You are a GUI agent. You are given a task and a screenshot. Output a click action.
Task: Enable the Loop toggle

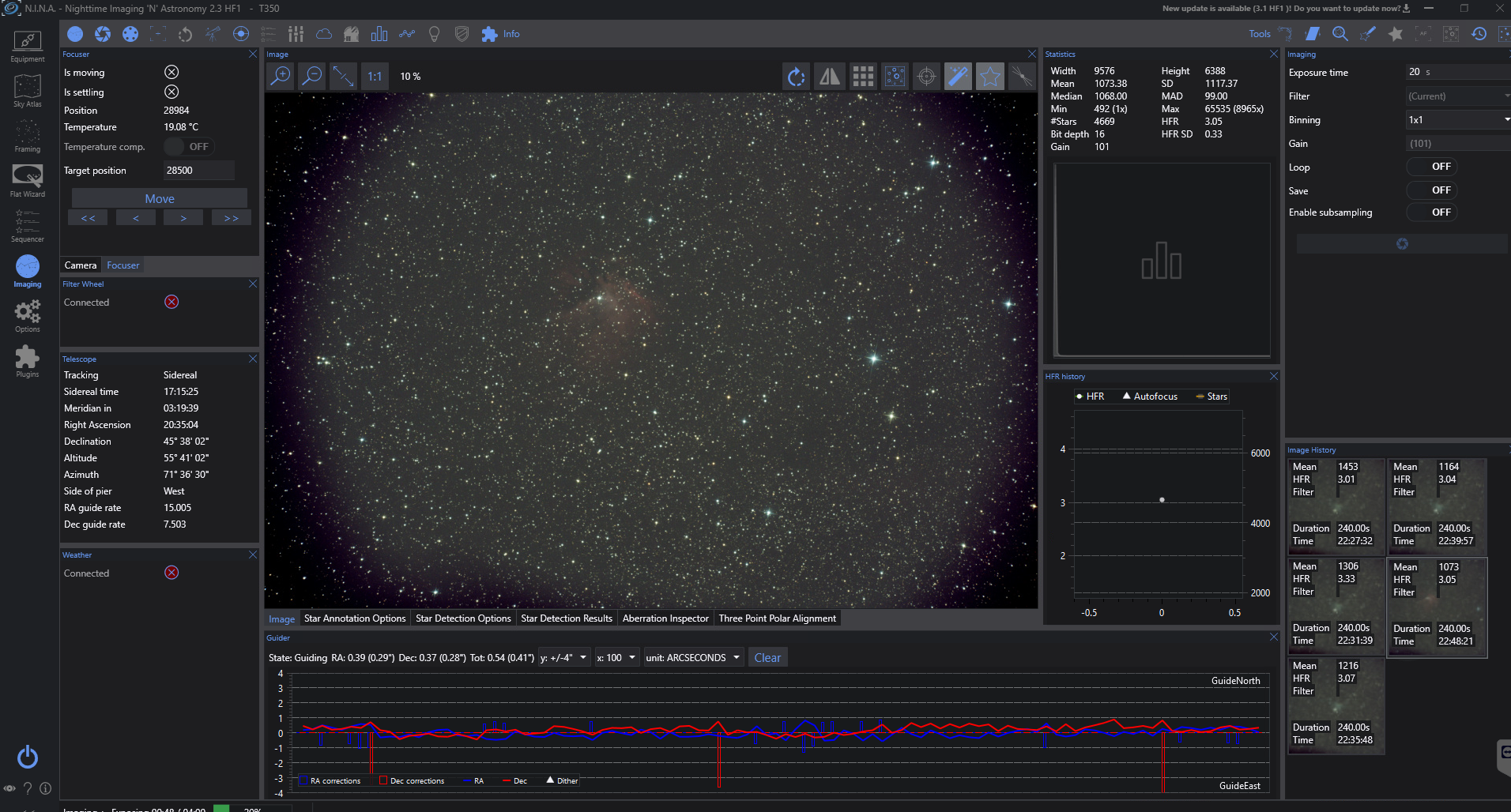point(1432,167)
